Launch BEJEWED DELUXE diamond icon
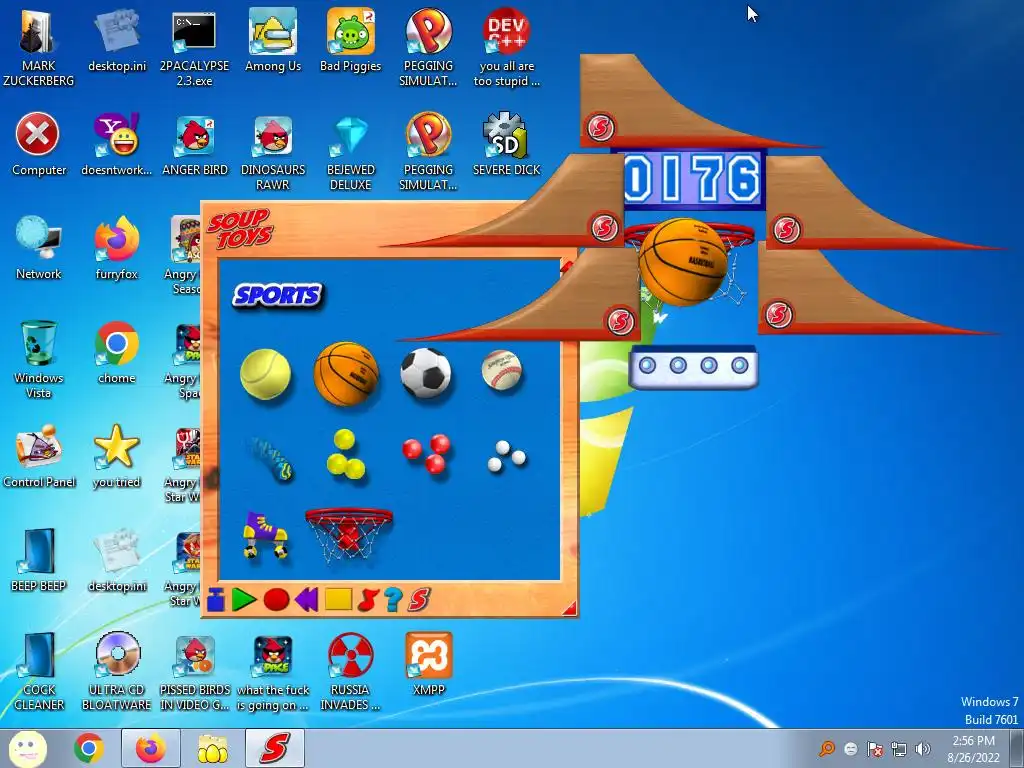Image resolution: width=1024 pixels, height=768 pixels. (x=351, y=152)
